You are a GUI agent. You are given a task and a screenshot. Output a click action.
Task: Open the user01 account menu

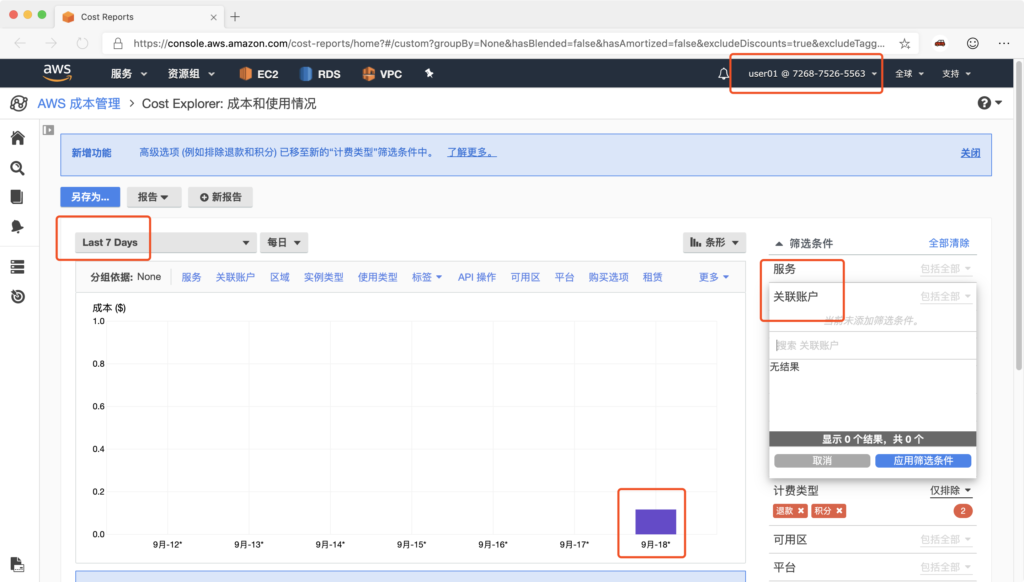click(x=812, y=74)
